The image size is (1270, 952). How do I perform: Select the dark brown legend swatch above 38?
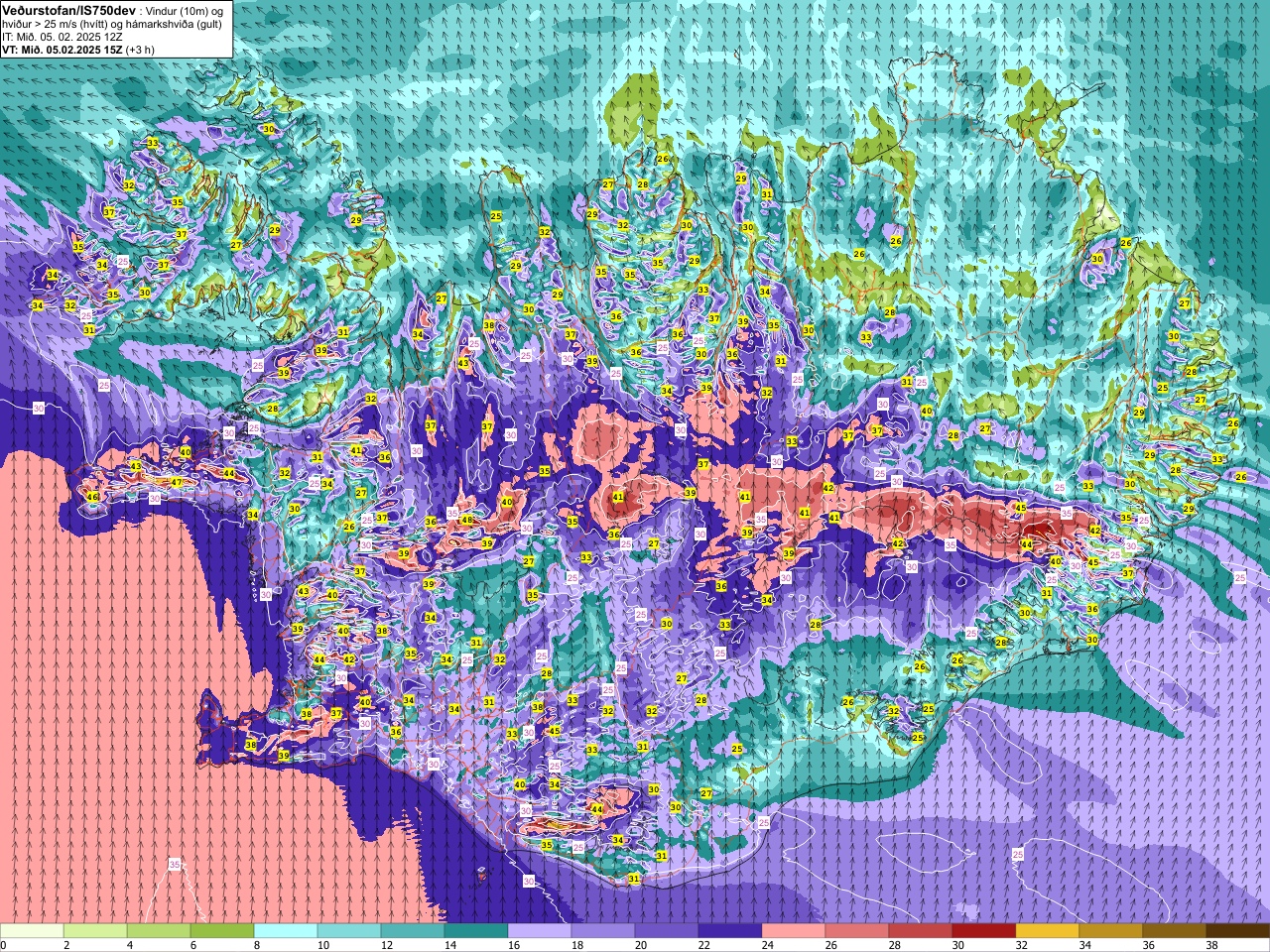(x=1238, y=931)
